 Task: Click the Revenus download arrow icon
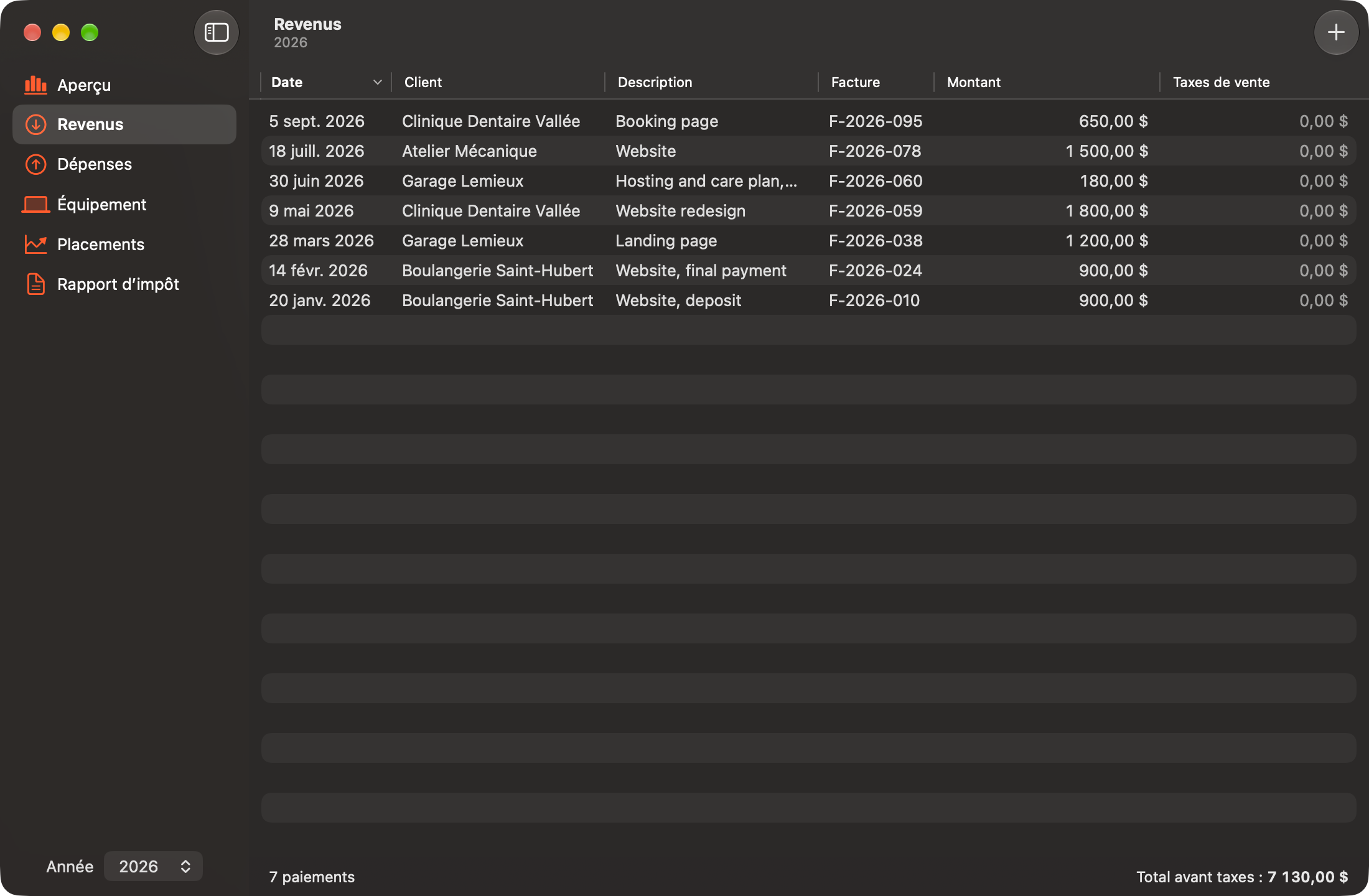pyautogui.click(x=35, y=124)
